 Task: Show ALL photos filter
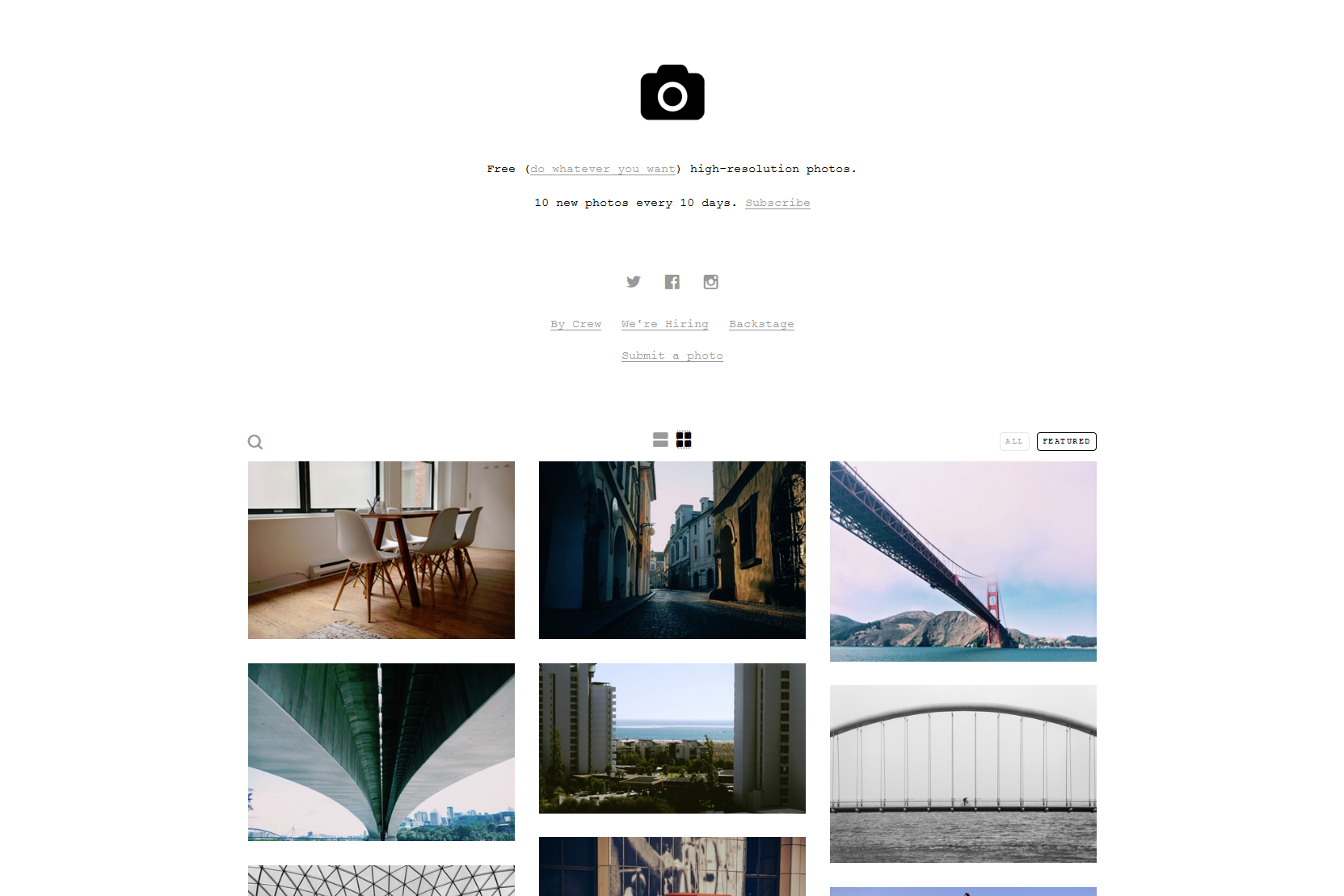click(1014, 441)
